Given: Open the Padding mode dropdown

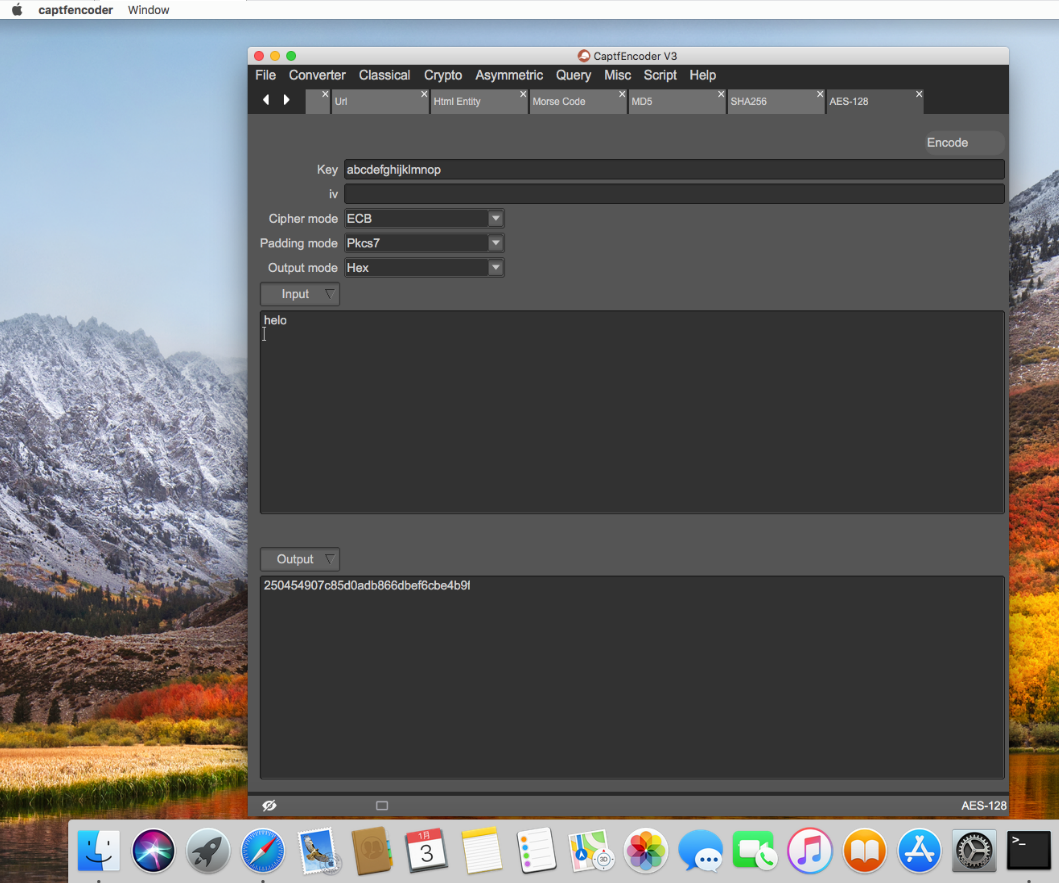Looking at the screenshot, I should point(496,243).
